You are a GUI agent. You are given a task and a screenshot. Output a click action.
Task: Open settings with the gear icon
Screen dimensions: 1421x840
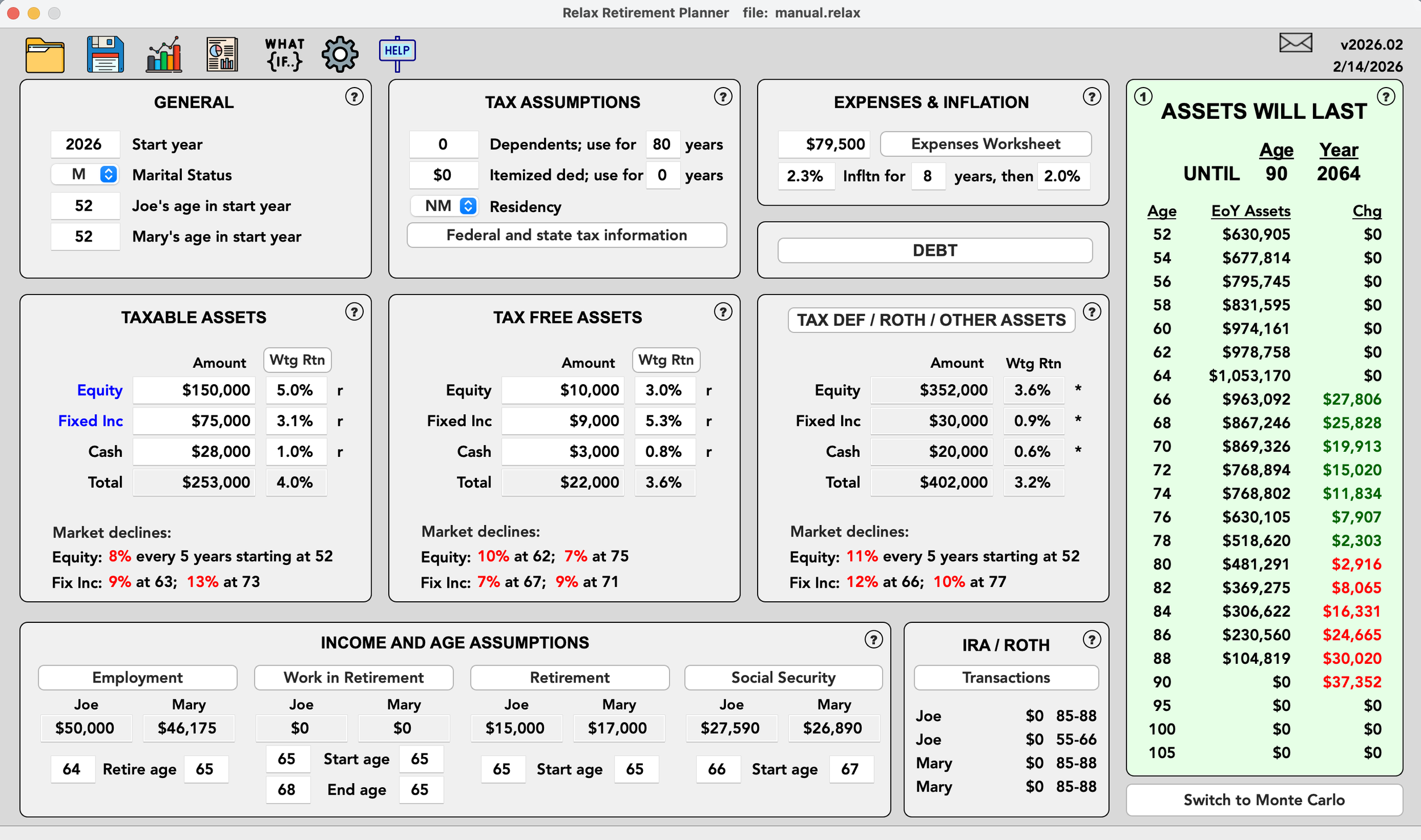(340, 55)
